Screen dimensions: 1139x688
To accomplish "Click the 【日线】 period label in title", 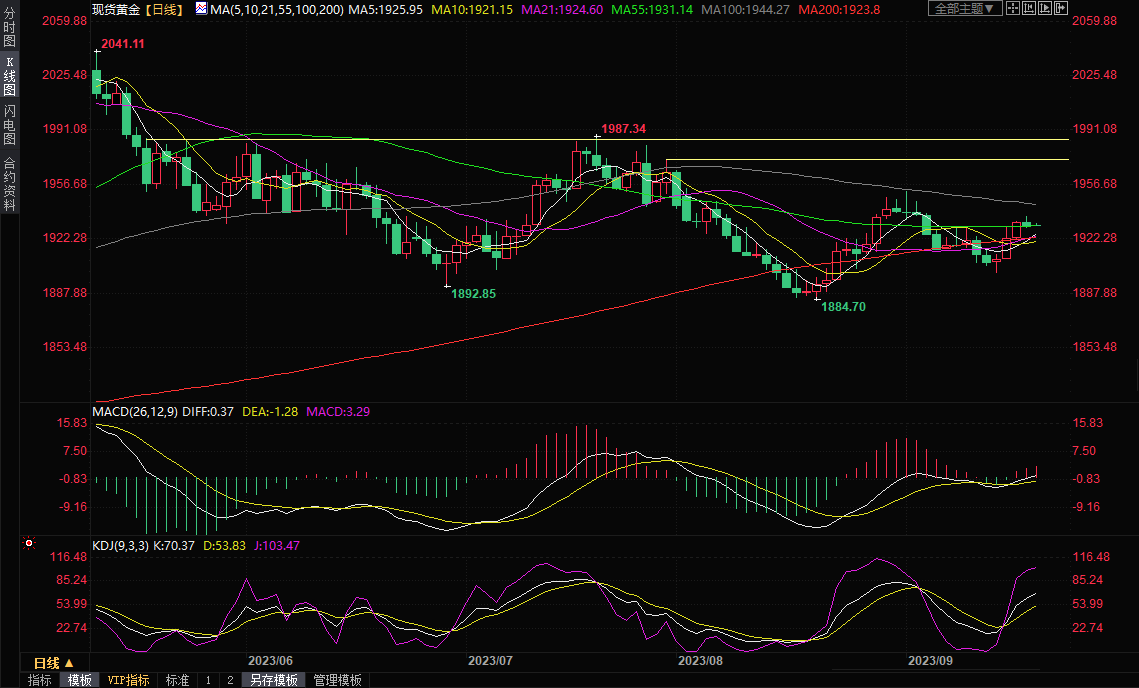I will [x=162, y=9].
